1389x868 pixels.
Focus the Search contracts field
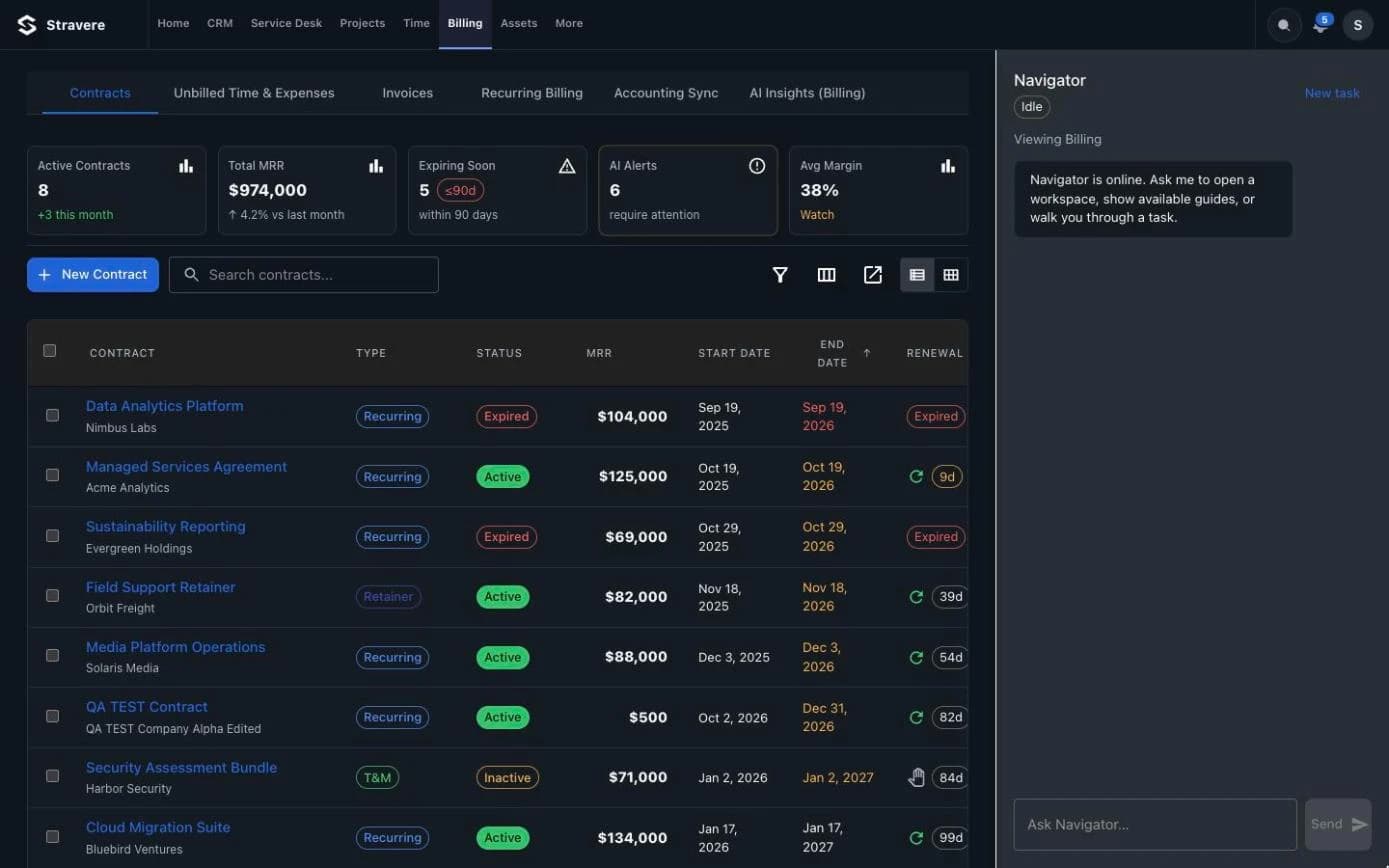pyautogui.click(x=303, y=275)
